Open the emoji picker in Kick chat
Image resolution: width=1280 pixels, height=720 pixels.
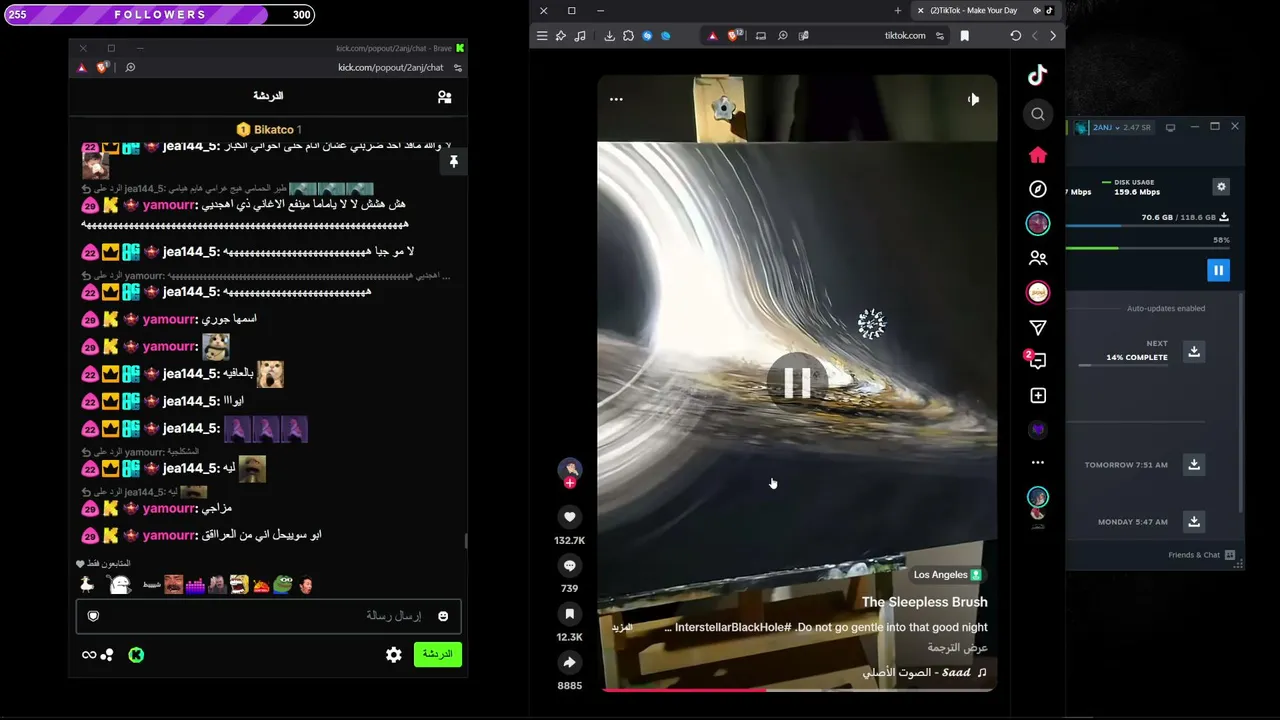point(443,616)
